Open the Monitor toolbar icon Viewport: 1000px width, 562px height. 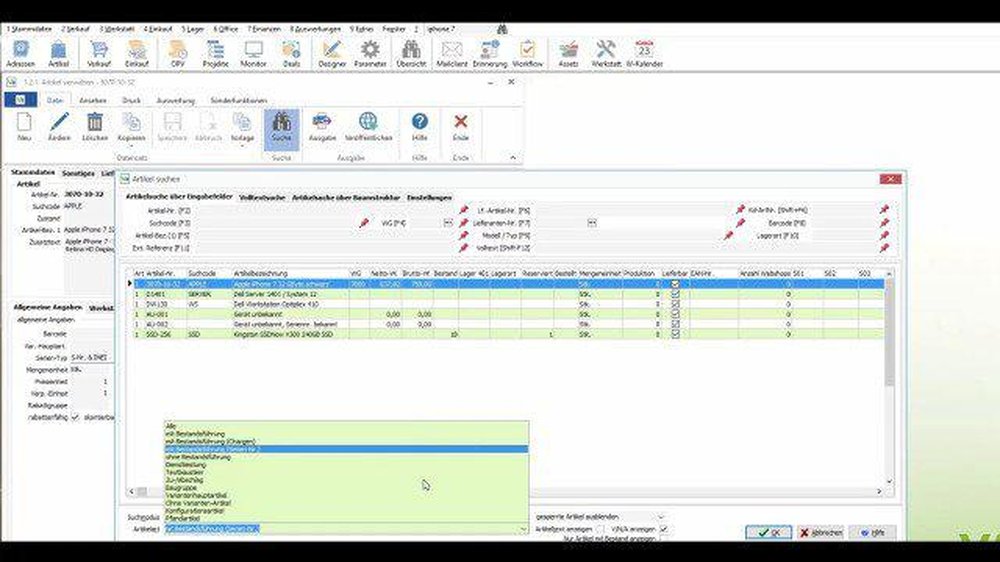point(253,54)
